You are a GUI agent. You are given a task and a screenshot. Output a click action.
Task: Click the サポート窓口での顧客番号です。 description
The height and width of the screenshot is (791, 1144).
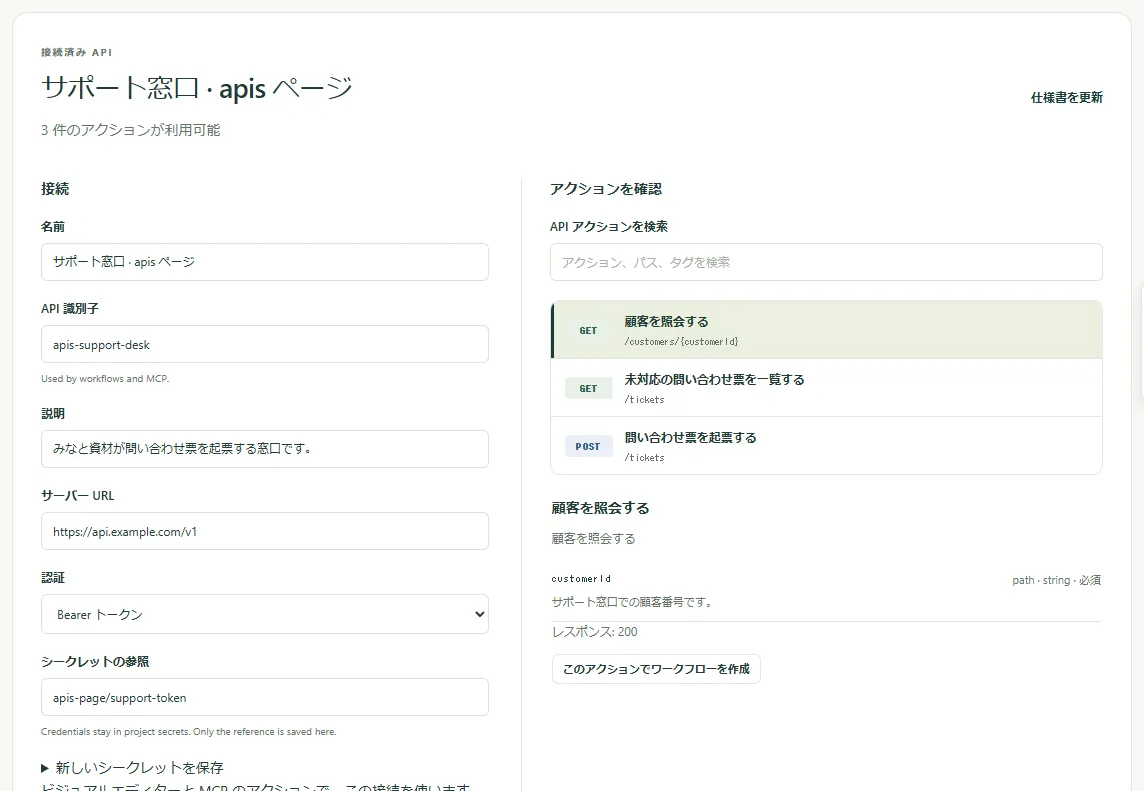(x=633, y=602)
